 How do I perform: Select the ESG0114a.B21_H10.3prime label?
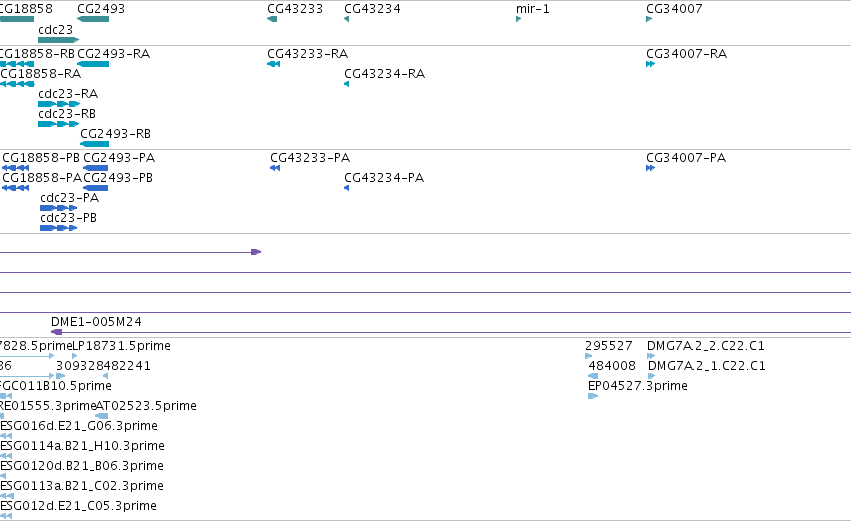[x=82, y=446]
